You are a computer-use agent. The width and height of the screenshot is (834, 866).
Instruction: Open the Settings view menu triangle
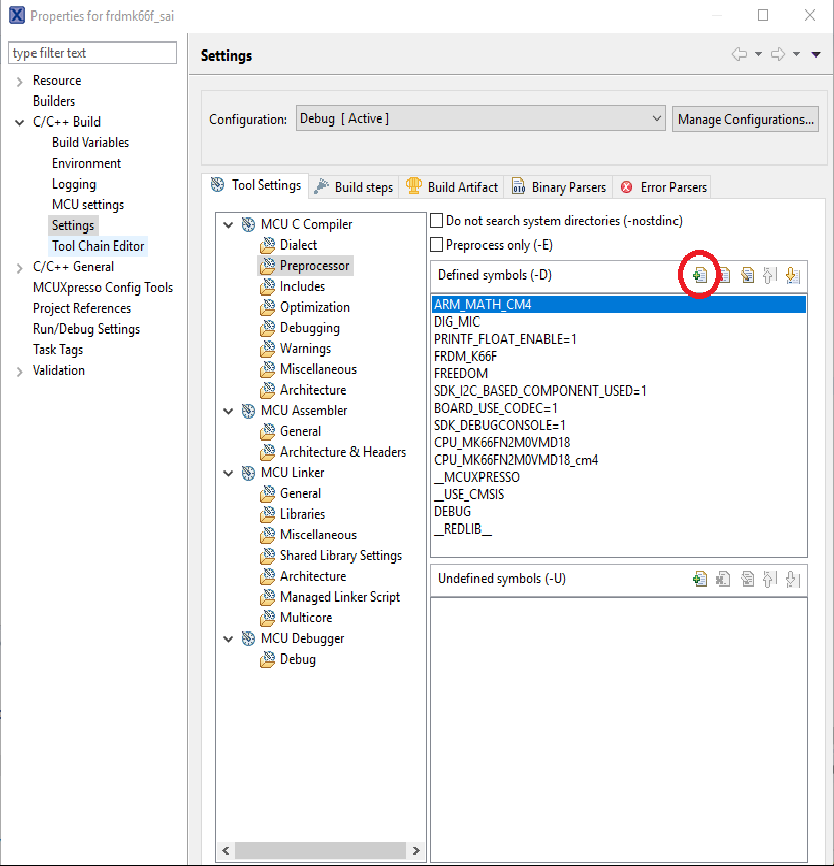tap(816, 54)
